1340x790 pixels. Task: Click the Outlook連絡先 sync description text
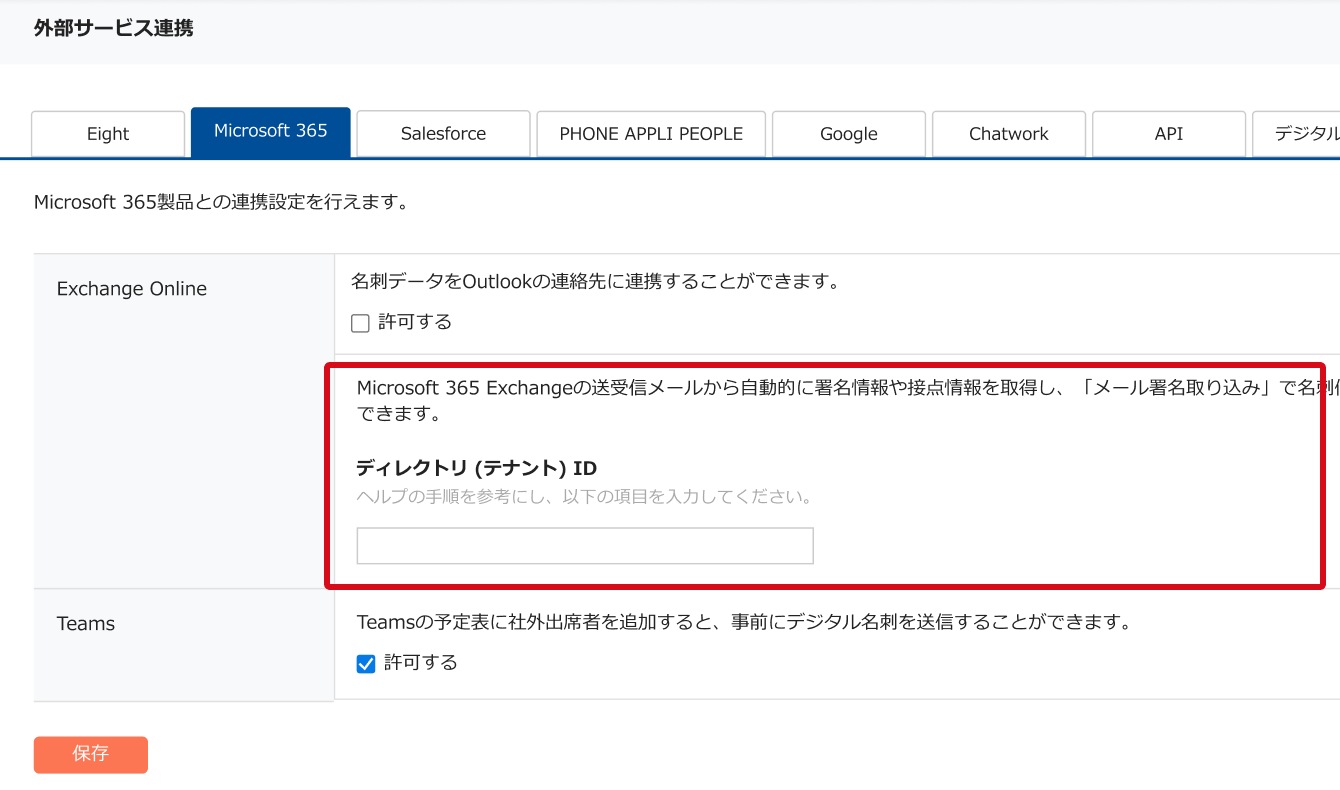tap(594, 282)
